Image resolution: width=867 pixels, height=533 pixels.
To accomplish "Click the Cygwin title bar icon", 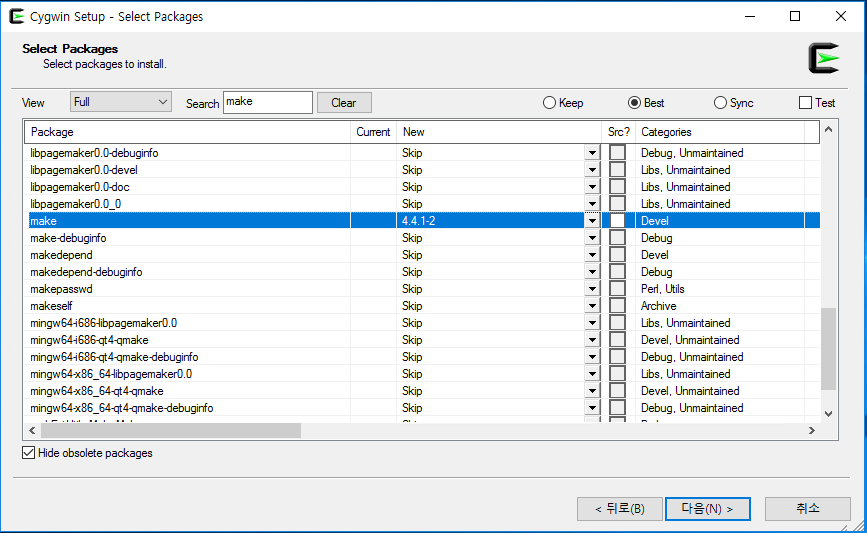I will click(x=17, y=16).
